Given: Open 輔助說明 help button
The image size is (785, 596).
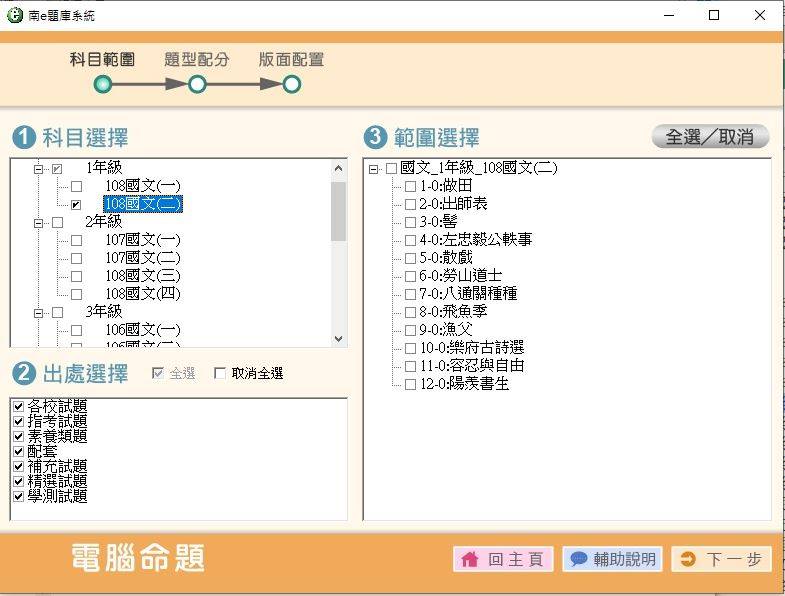Looking at the screenshot, I should (612, 559).
